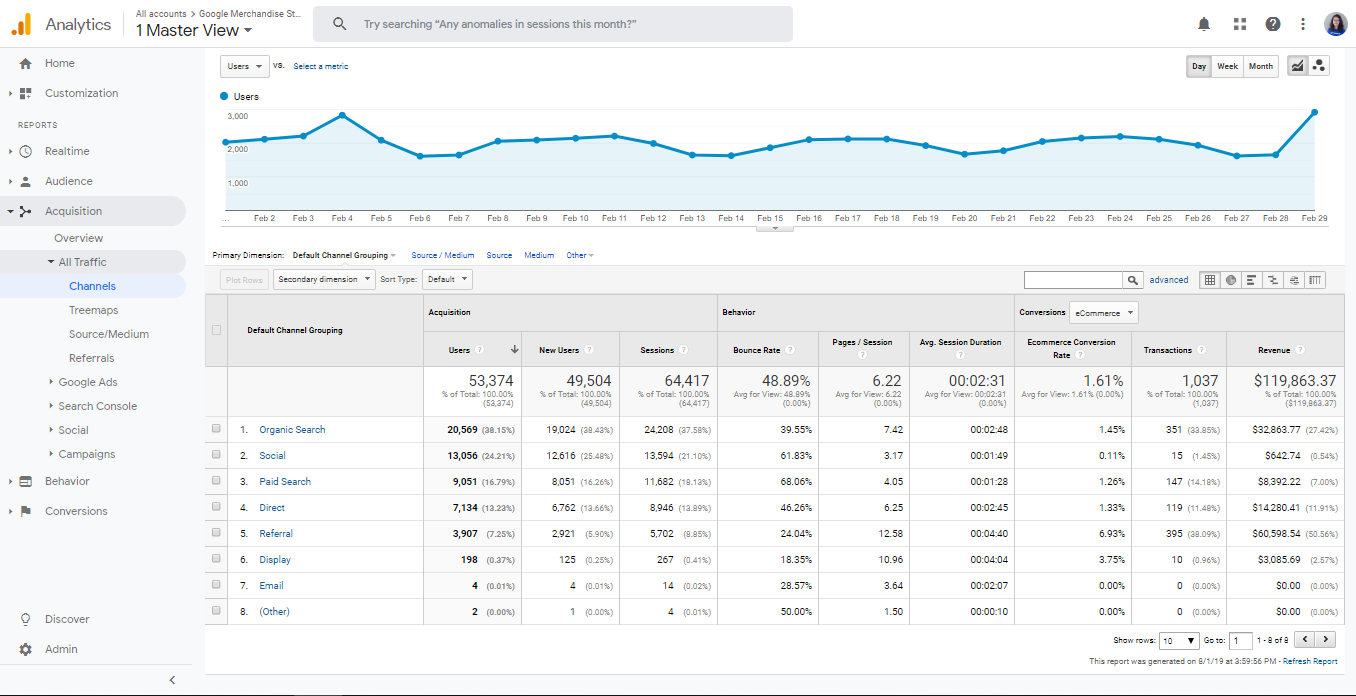Open the Help question mark menu

pyautogui.click(x=1273, y=24)
